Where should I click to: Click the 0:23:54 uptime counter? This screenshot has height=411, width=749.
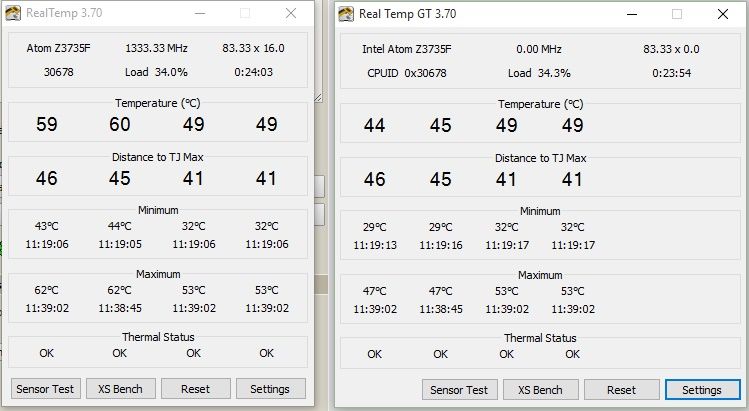pyautogui.click(x=672, y=73)
